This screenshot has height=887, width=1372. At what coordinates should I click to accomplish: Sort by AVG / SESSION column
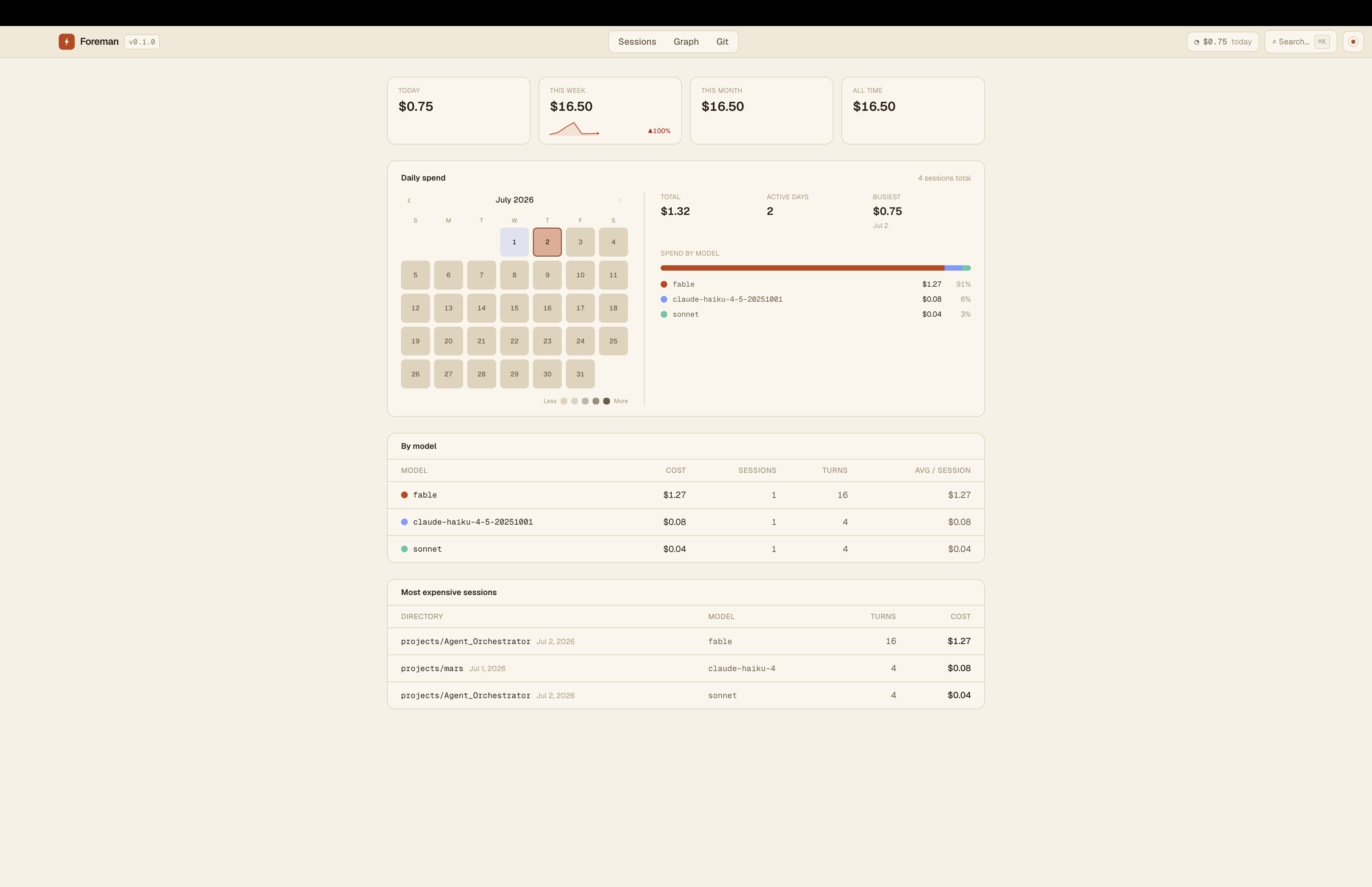tap(943, 471)
